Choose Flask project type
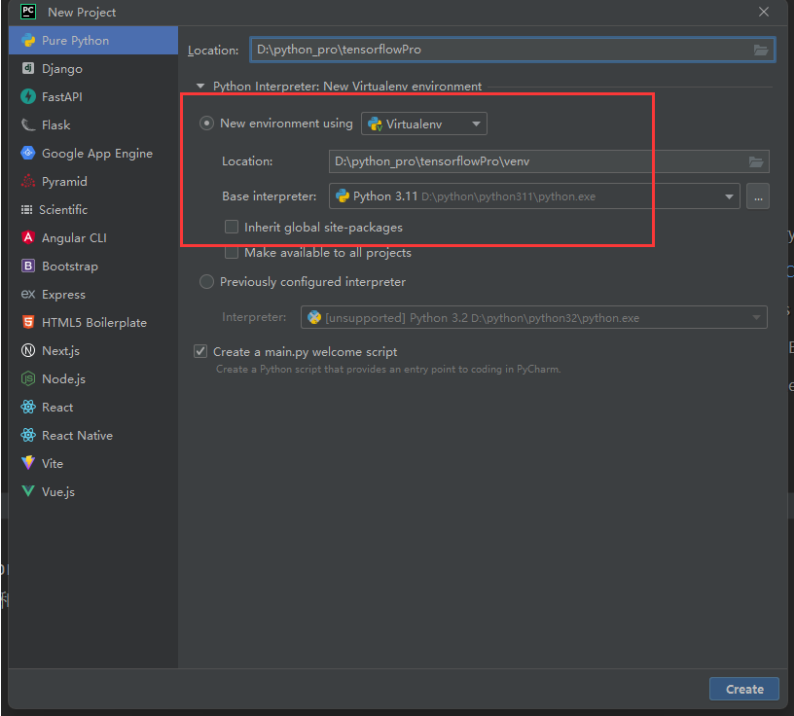The image size is (794, 716). click(x=93, y=125)
